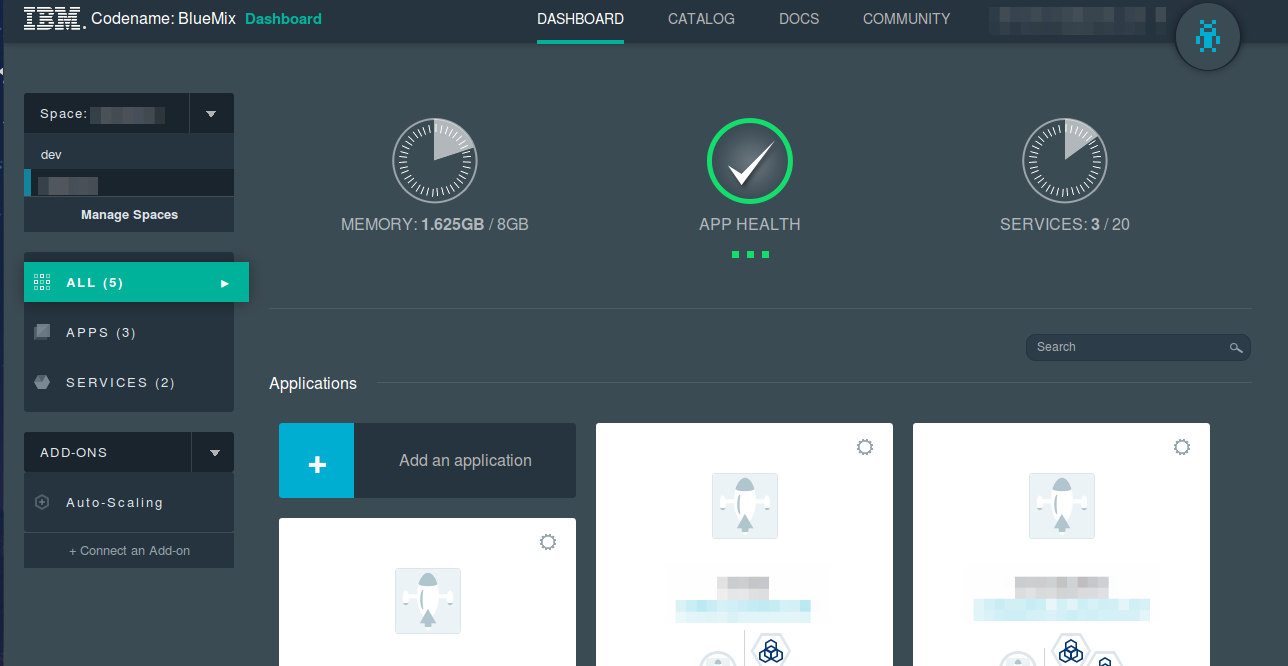The height and width of the screenshot is (666, 1288).
Task: Select the dev space
Action: click(x=129, y=155)
